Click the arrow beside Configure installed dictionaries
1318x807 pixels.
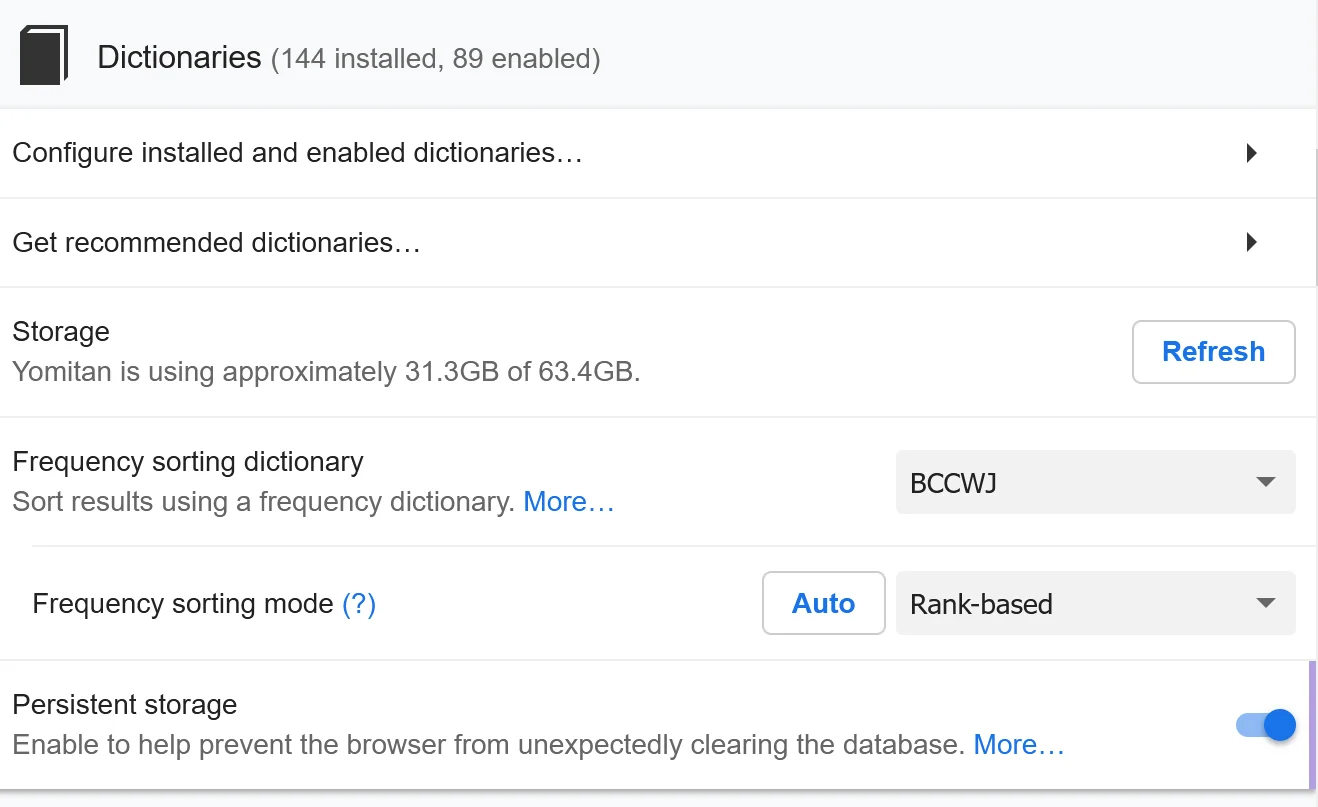coord(1250,153)
